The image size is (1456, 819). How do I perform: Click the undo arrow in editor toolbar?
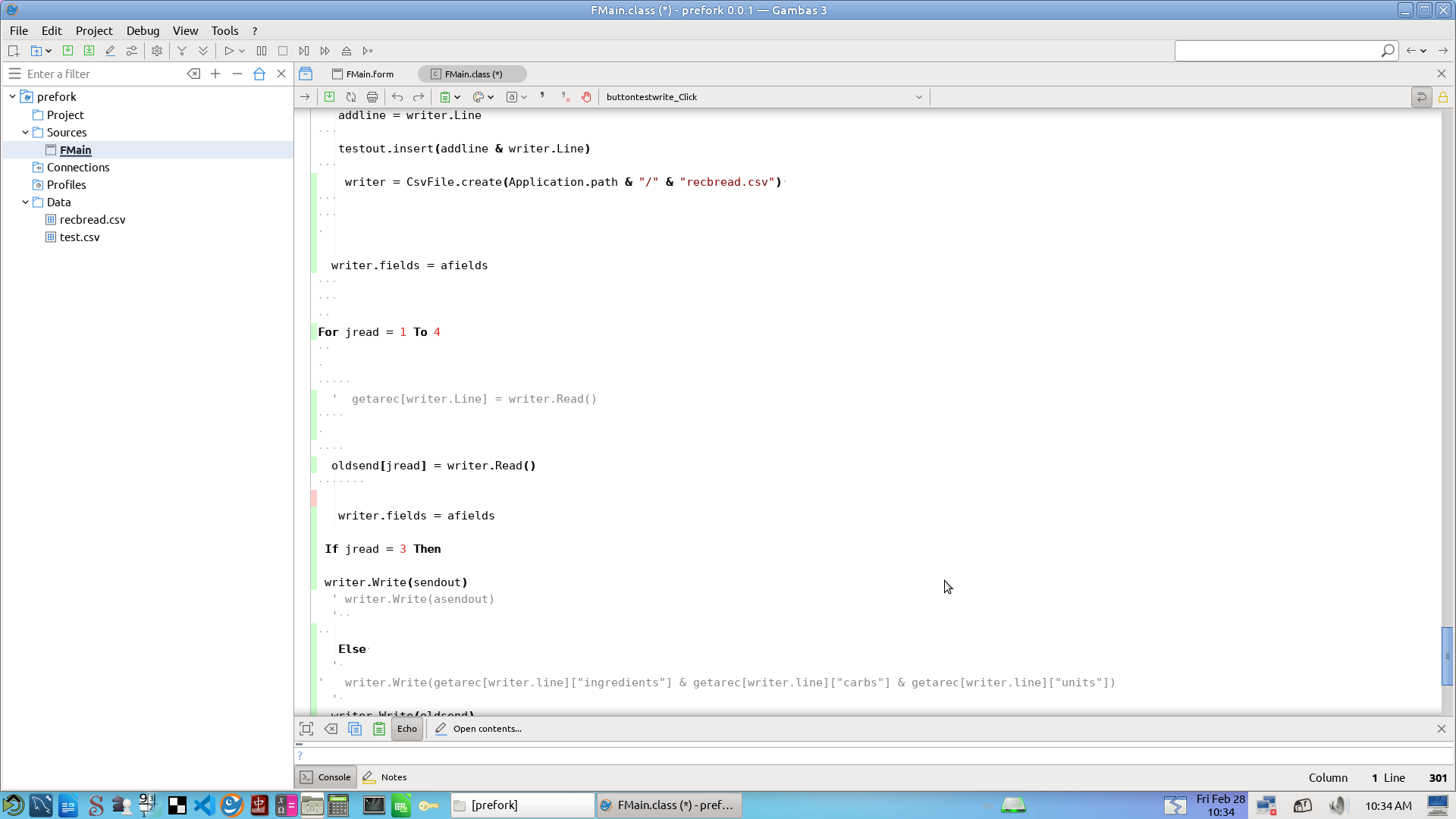click(397, 97)
